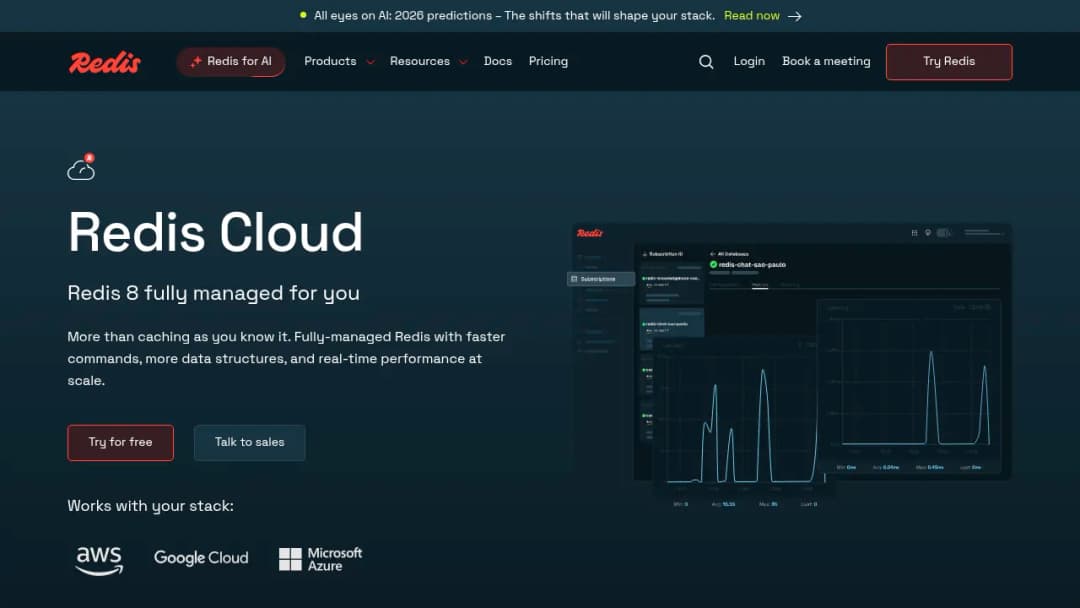Go to Docs page
Screen dimensions: 1080x608
coord(498,61)
